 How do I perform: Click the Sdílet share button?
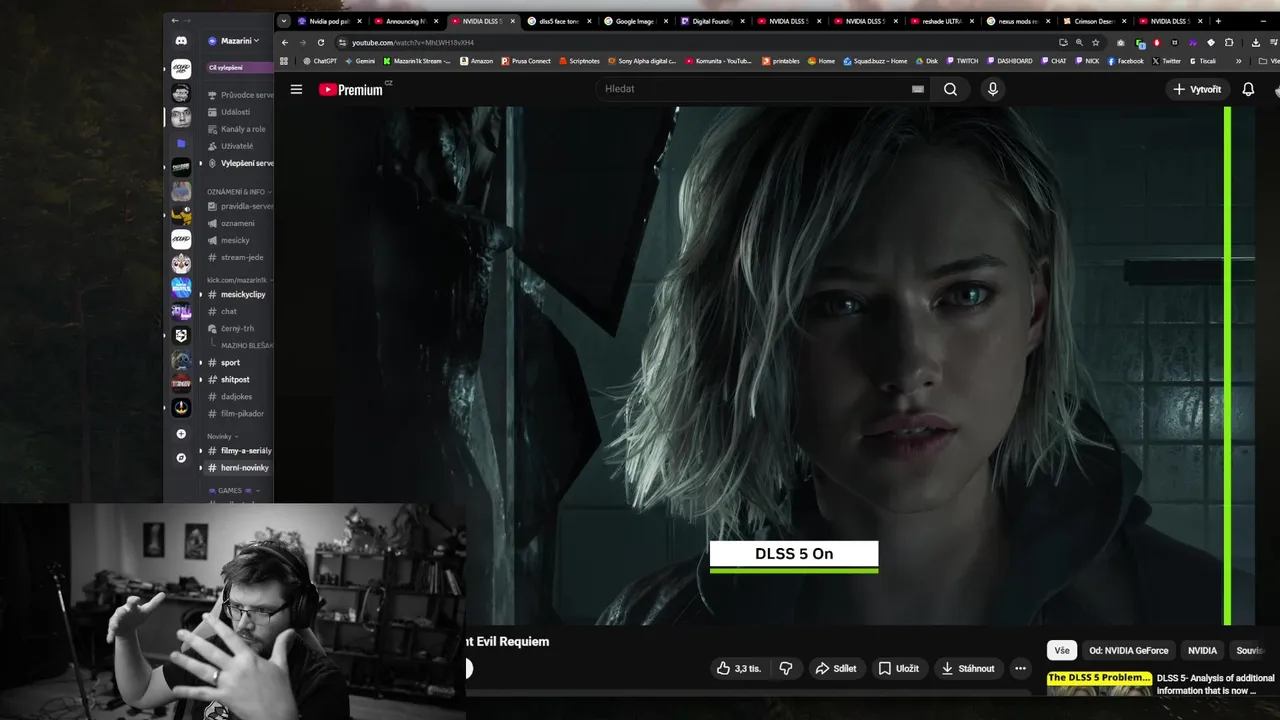pyautogui.click(x=836, y=668)
